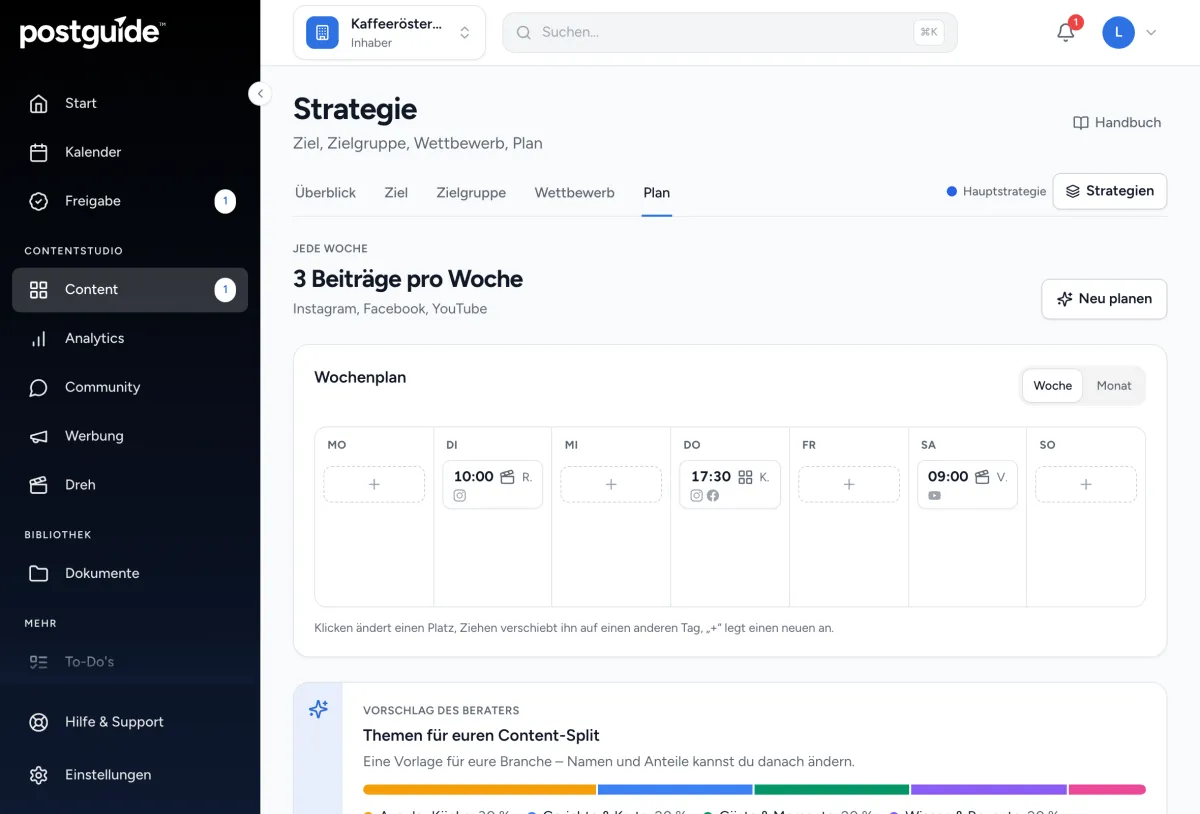
Task: Open the Thursday 17:30 post slot
Action: tap(730, 485)
